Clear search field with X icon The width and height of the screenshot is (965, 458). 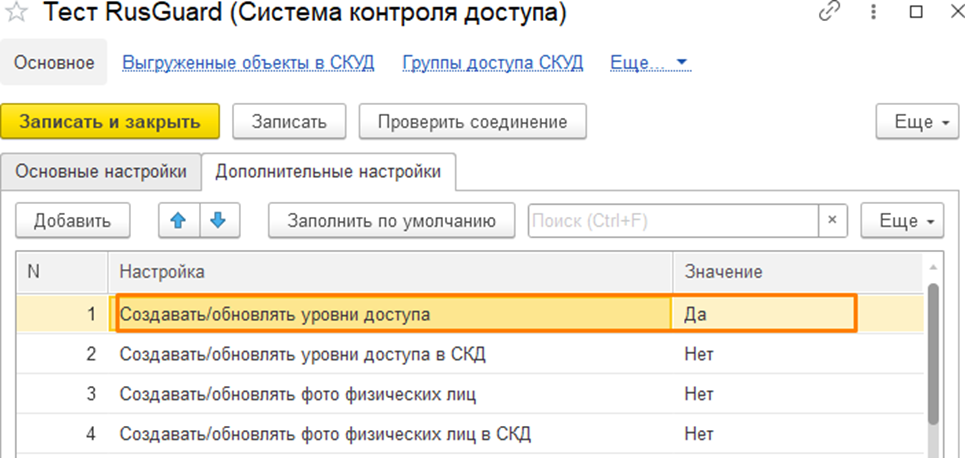[x=833, y=220]
